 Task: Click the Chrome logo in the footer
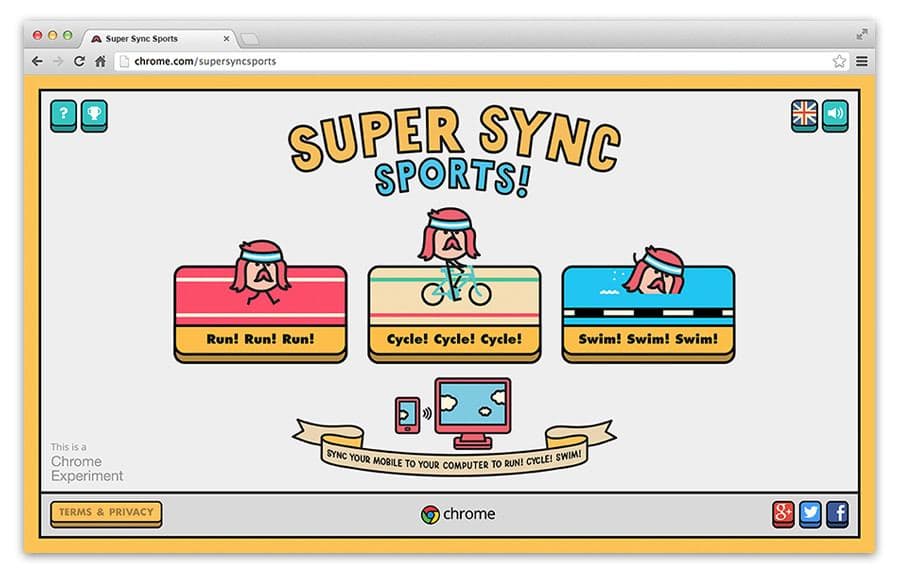[457, 514]
